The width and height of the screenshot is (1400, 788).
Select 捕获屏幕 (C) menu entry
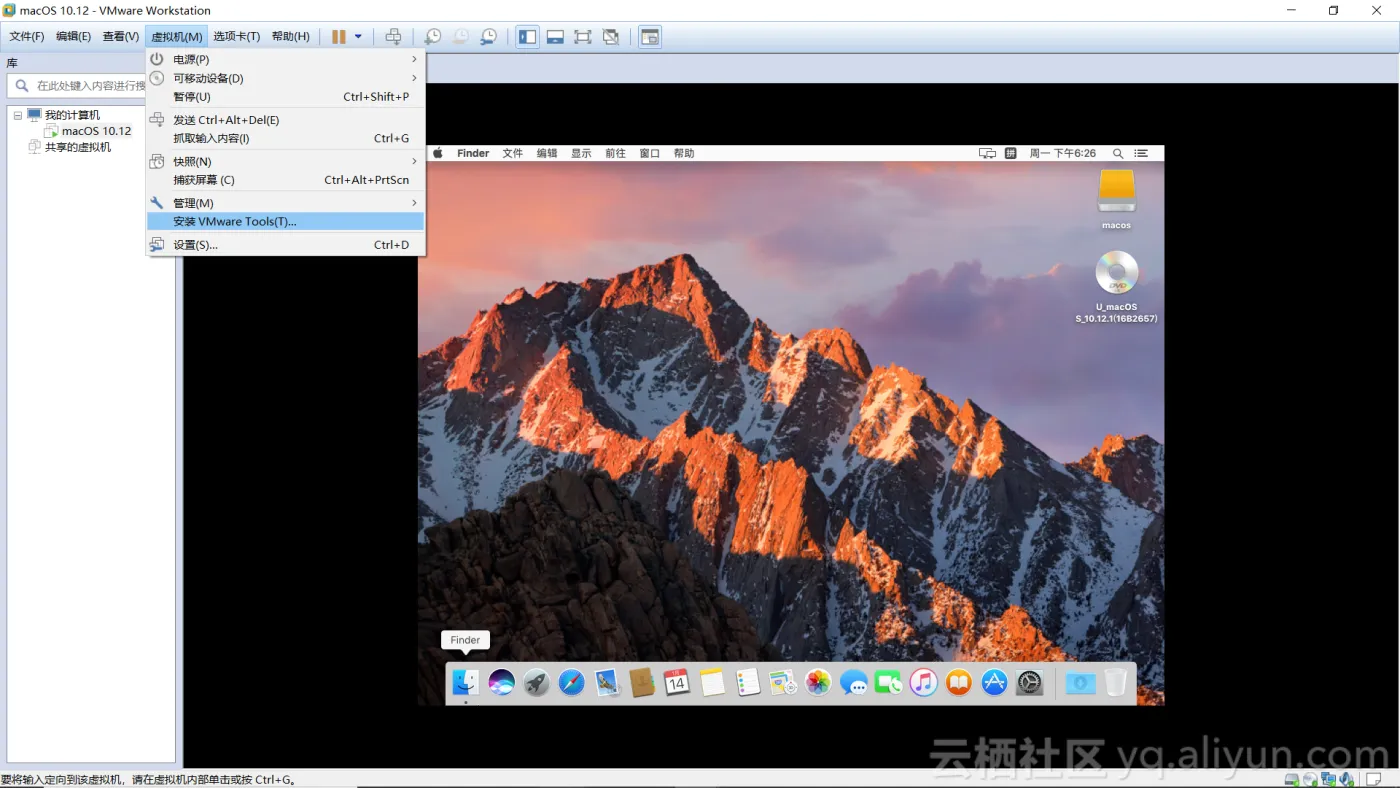coord(285,180)
